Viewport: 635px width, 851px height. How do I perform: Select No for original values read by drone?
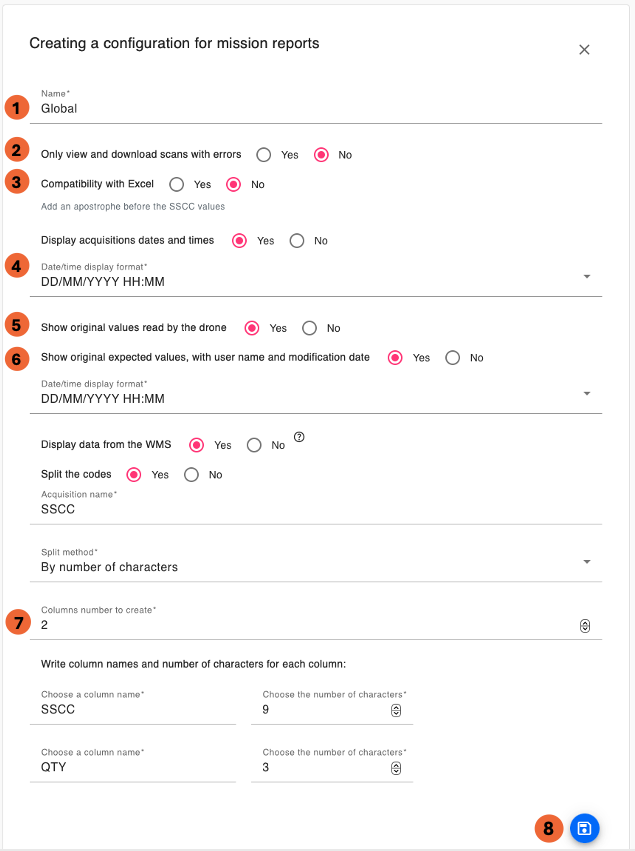coord(310,328)
